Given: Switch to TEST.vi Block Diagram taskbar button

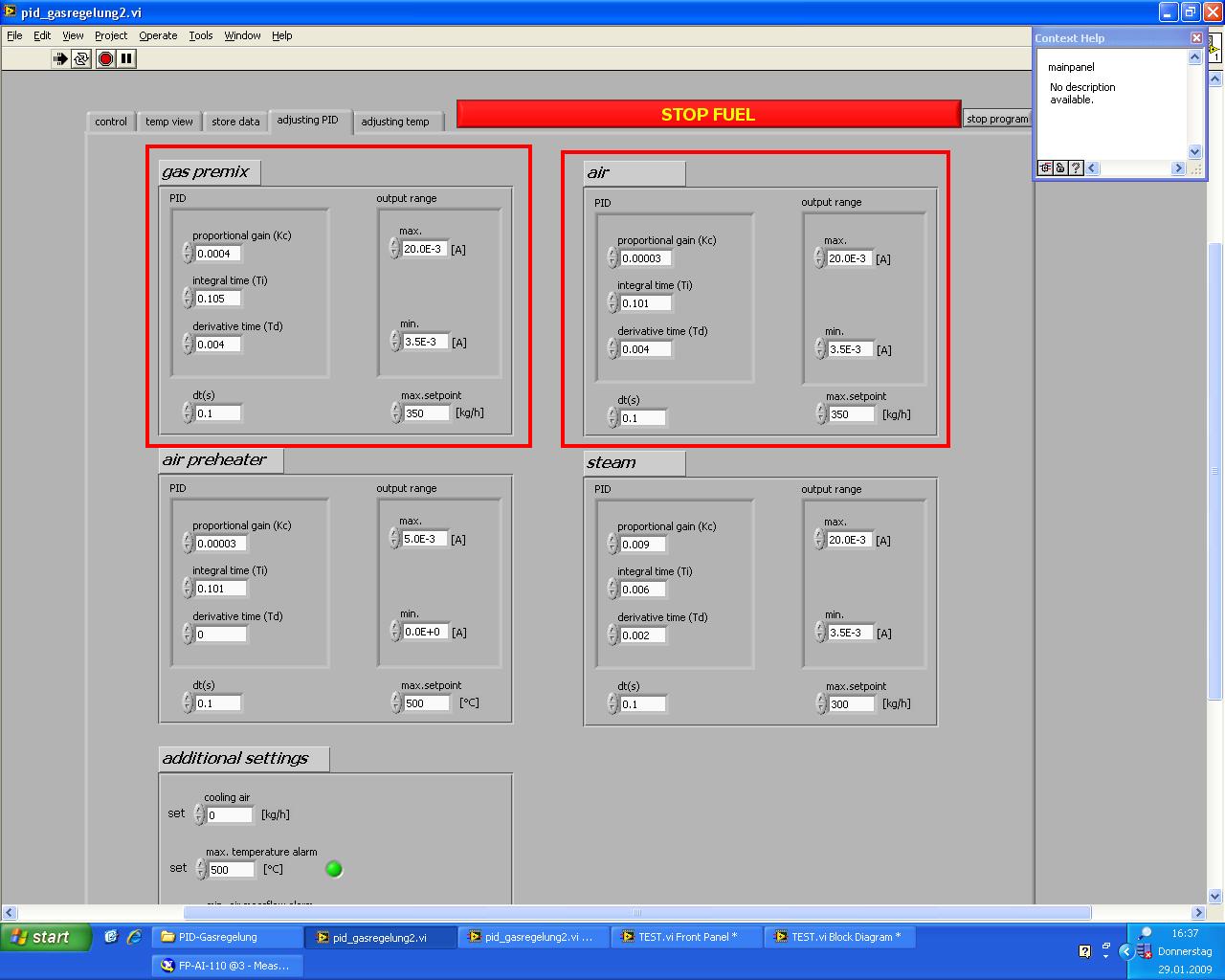Looking at the screenshot, I should click(x=840, y=937).
